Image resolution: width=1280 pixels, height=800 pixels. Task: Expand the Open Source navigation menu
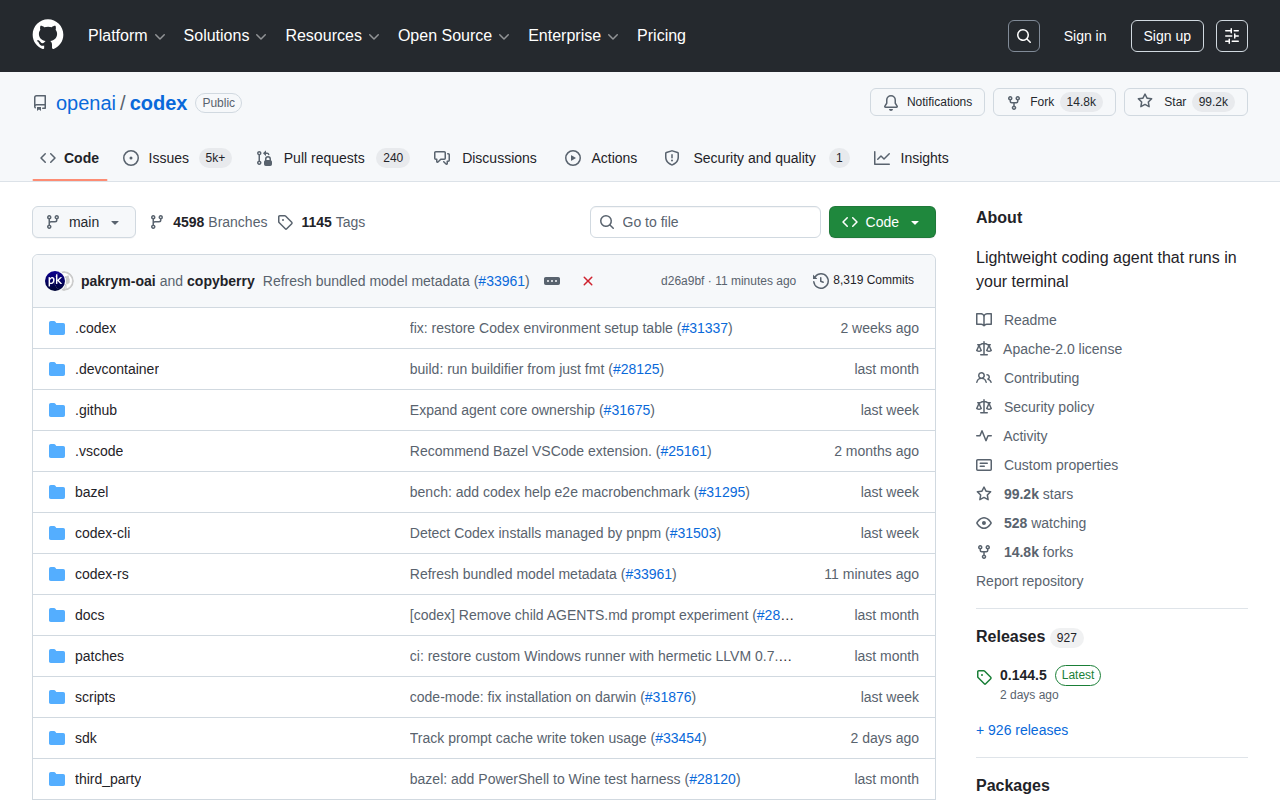(x=454, y=36)
